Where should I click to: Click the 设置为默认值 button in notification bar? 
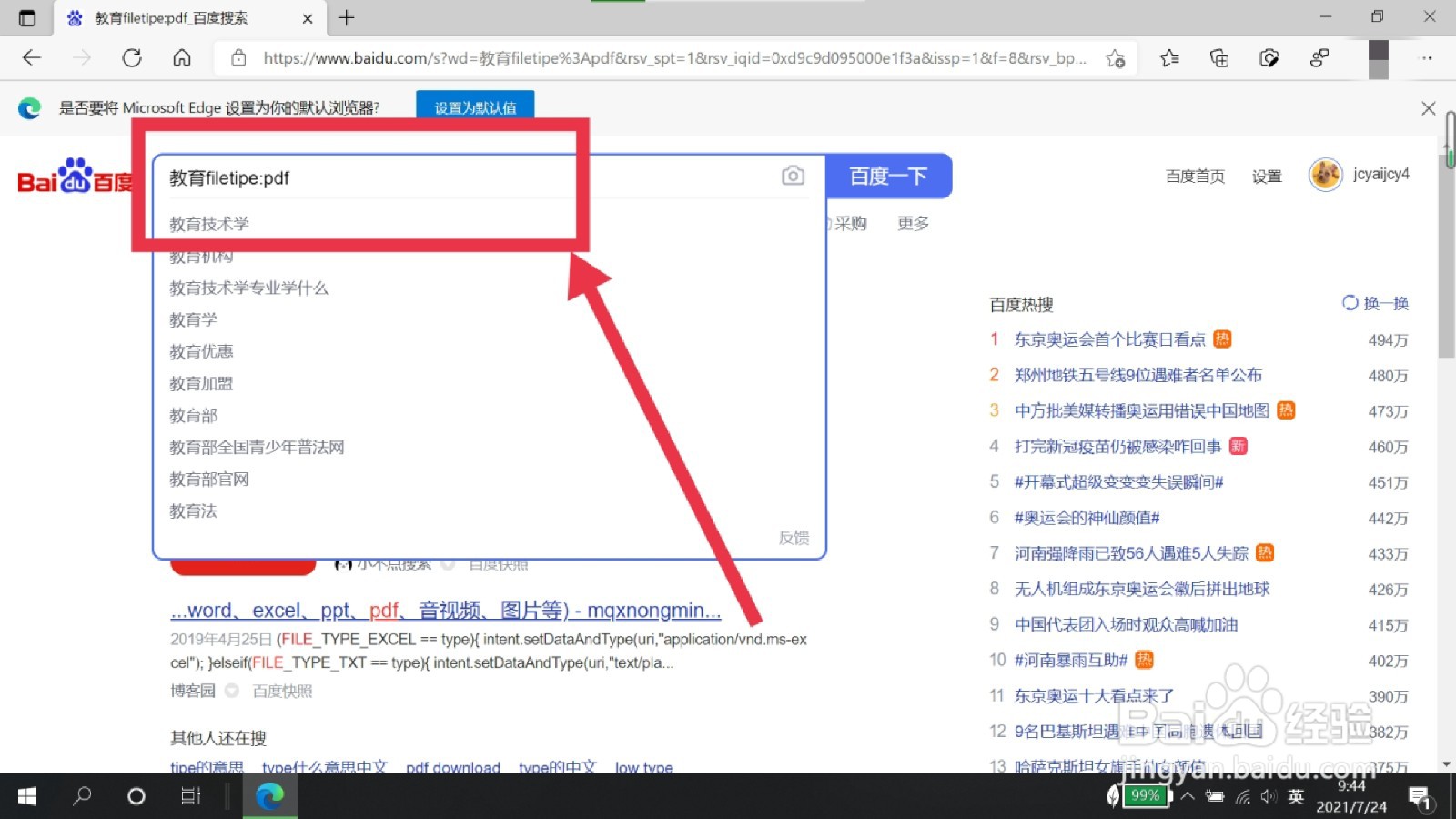point(474,107)
